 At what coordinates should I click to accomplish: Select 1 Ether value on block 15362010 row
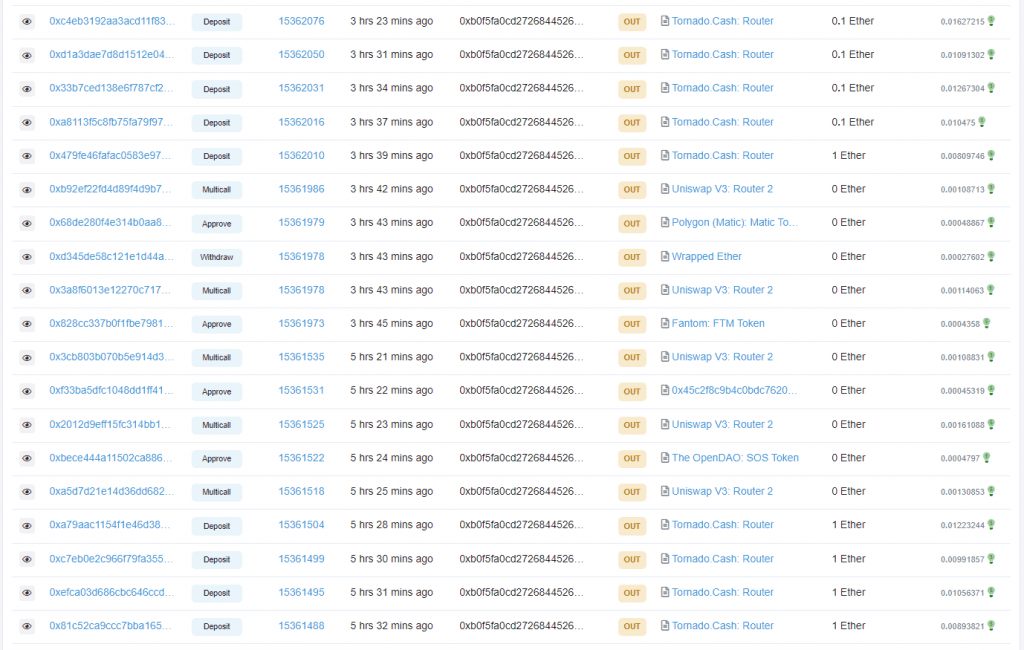pos(848,155)
